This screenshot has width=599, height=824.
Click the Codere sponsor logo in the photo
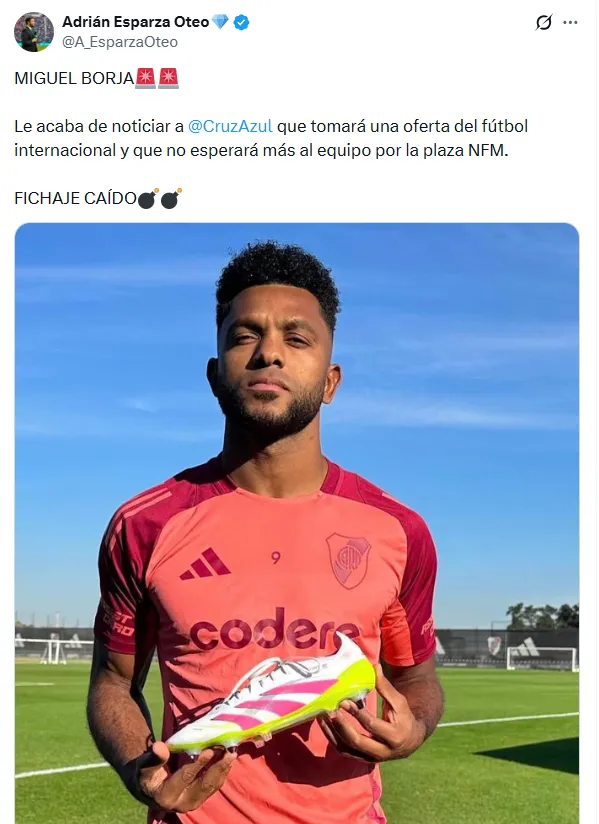(274, 630)
